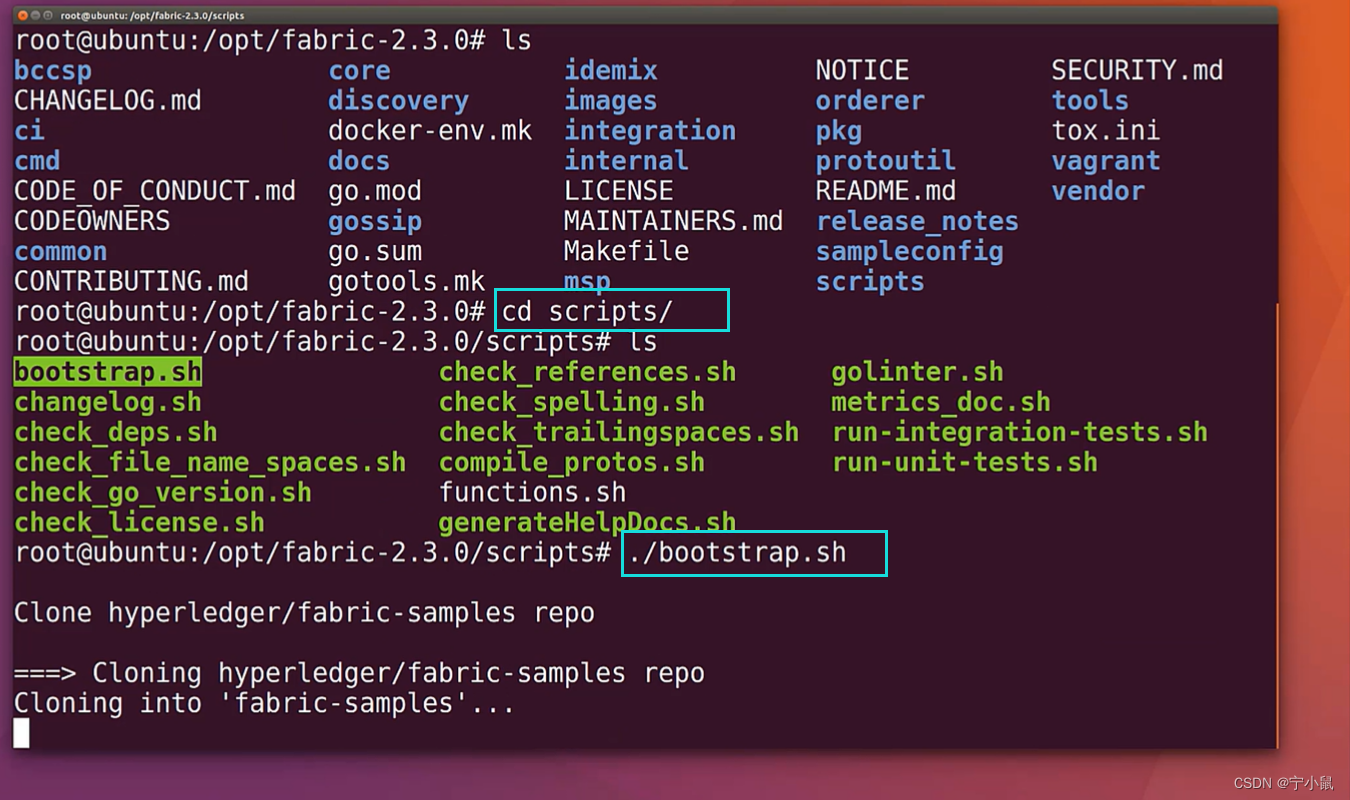Select the compile_protos.sh file name
The height and width of the screenshot is (800, 1350).
(x=572, y=463)
